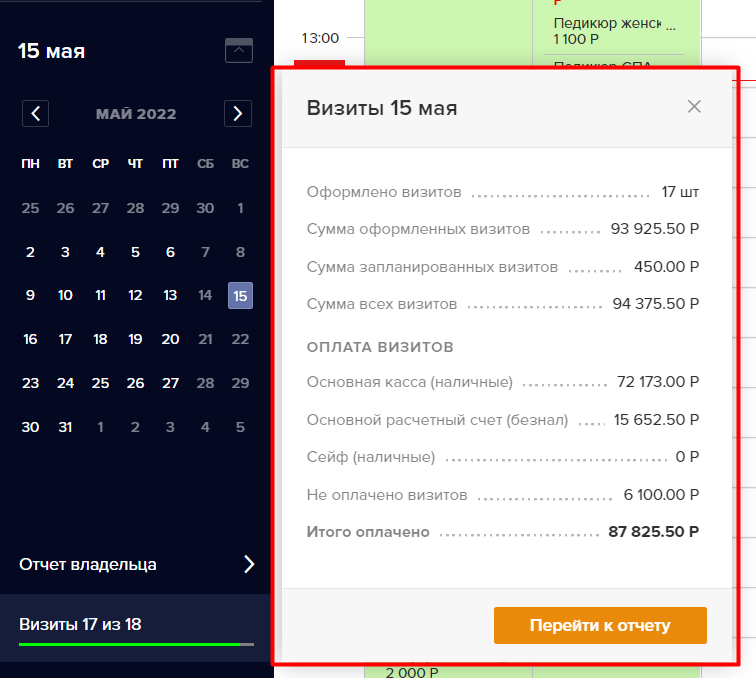The width and height of the screenshot is (756, 678).
Task: Click the Перейти к отчету button
Action: tap(600, 625)
